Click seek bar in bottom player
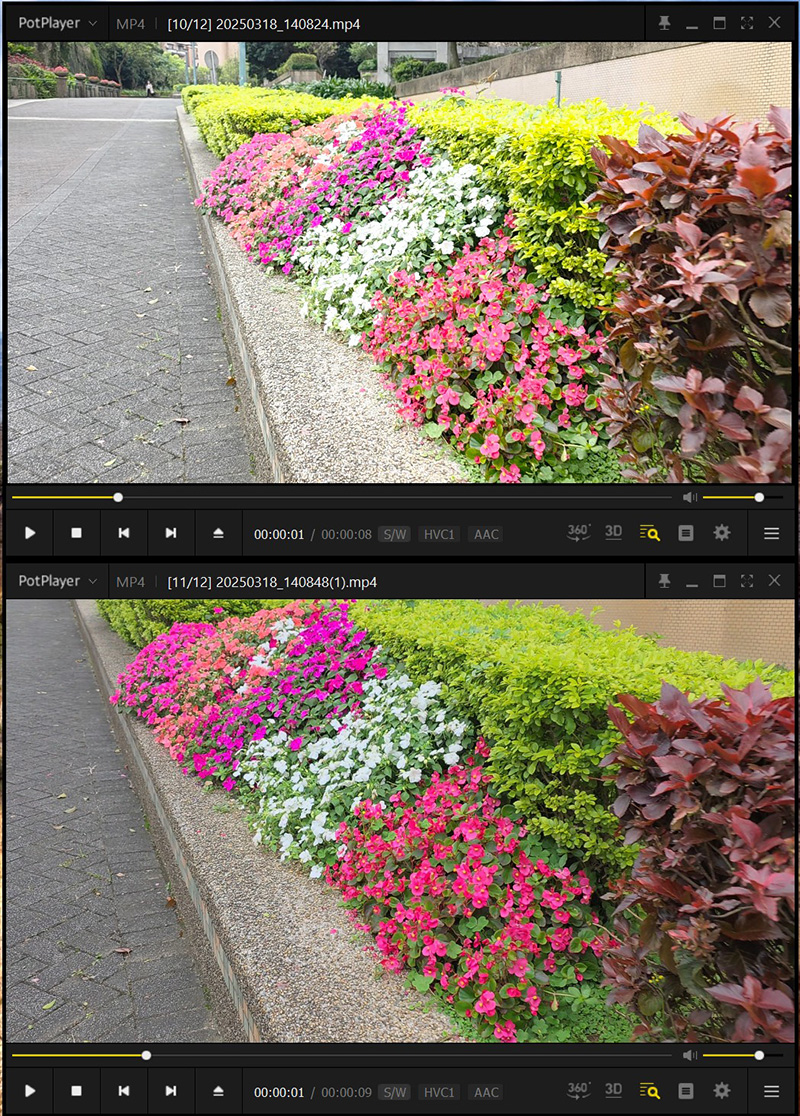 click(x=342, y=1056)
